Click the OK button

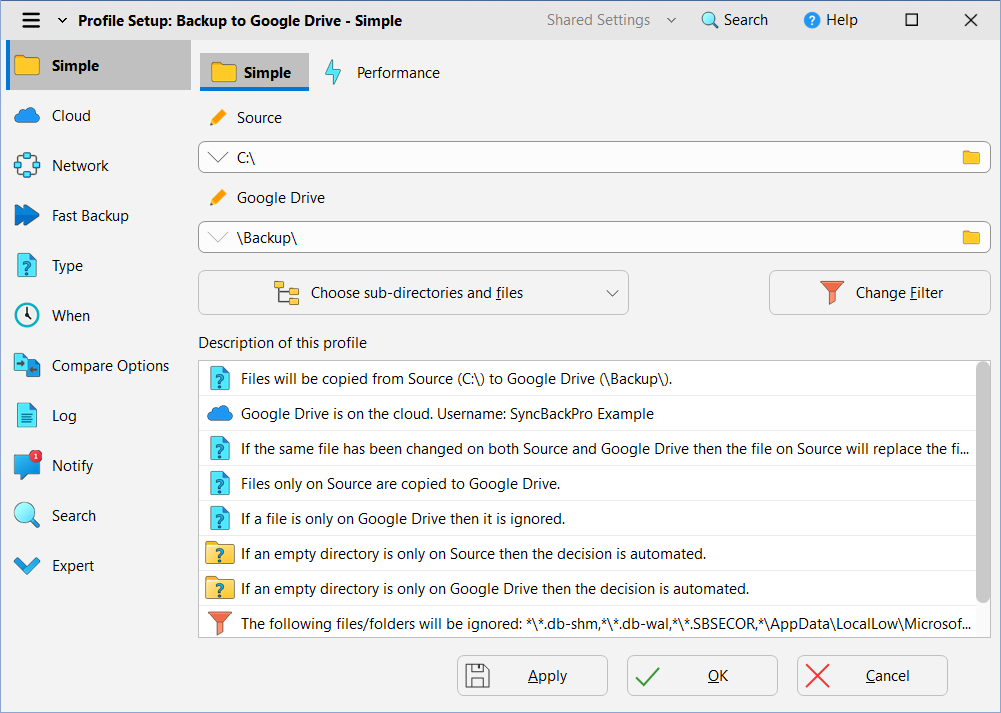click(702, 675)
